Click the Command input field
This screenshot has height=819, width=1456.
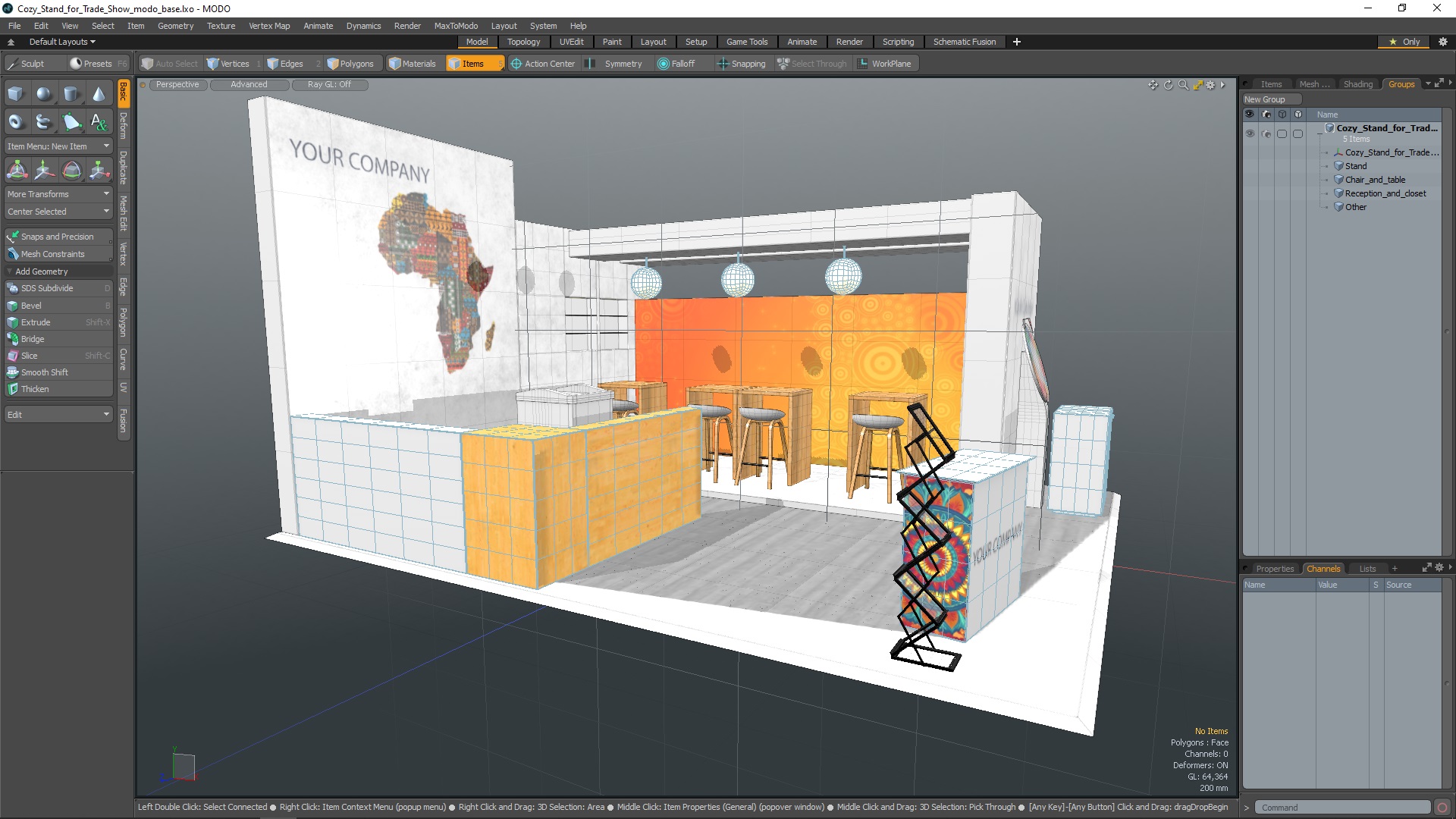coord(1343,807)
